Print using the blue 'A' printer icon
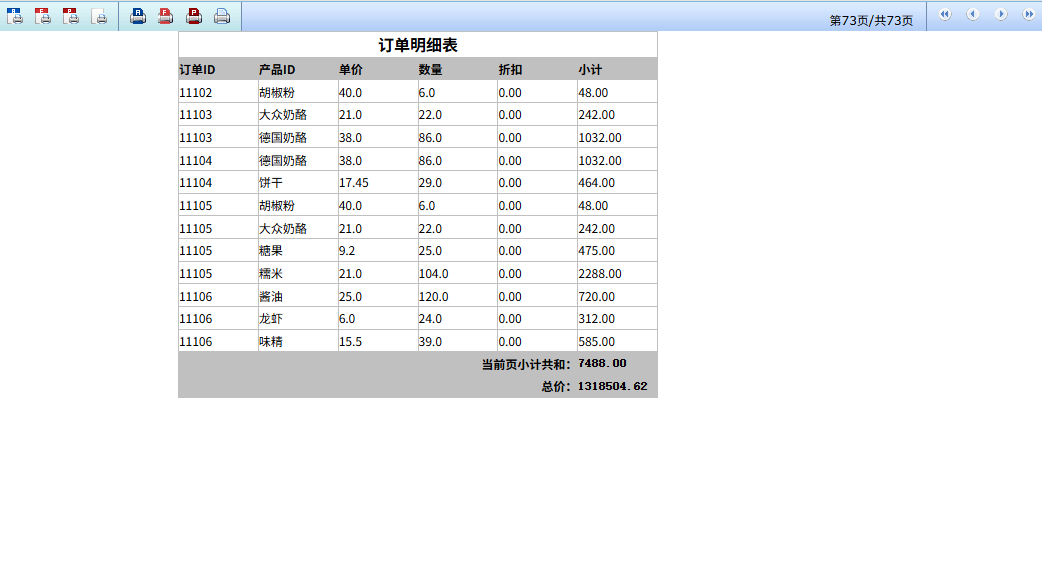The height and width of the screenshot is (575, 1042). (138, 16)
